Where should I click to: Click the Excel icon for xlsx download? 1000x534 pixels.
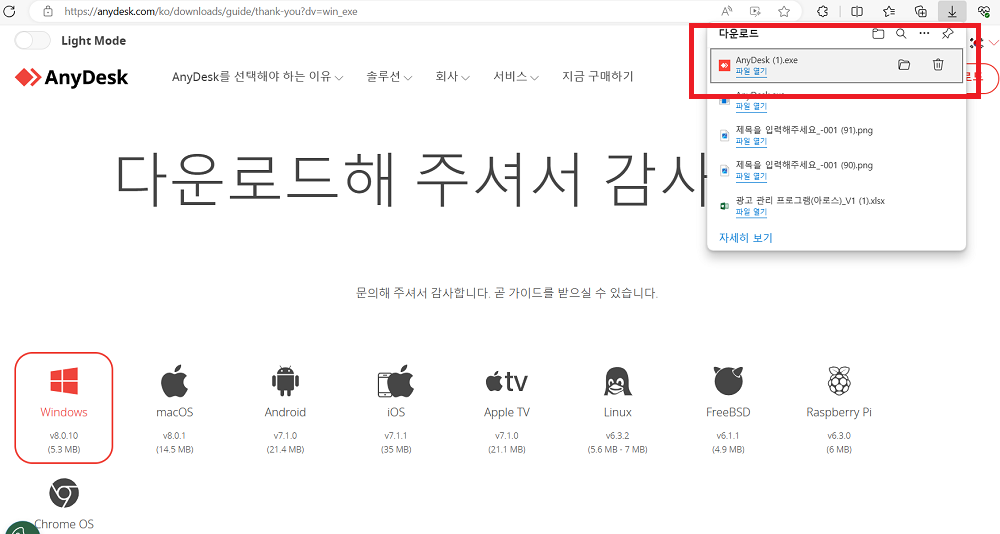(x=724, y=206)
